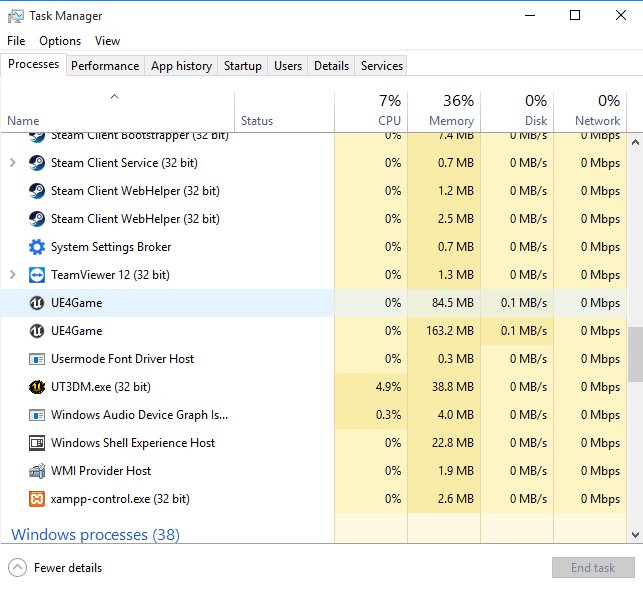Select the UT3DM.exe (32 bit) row
643x592 pixels.
314,387
